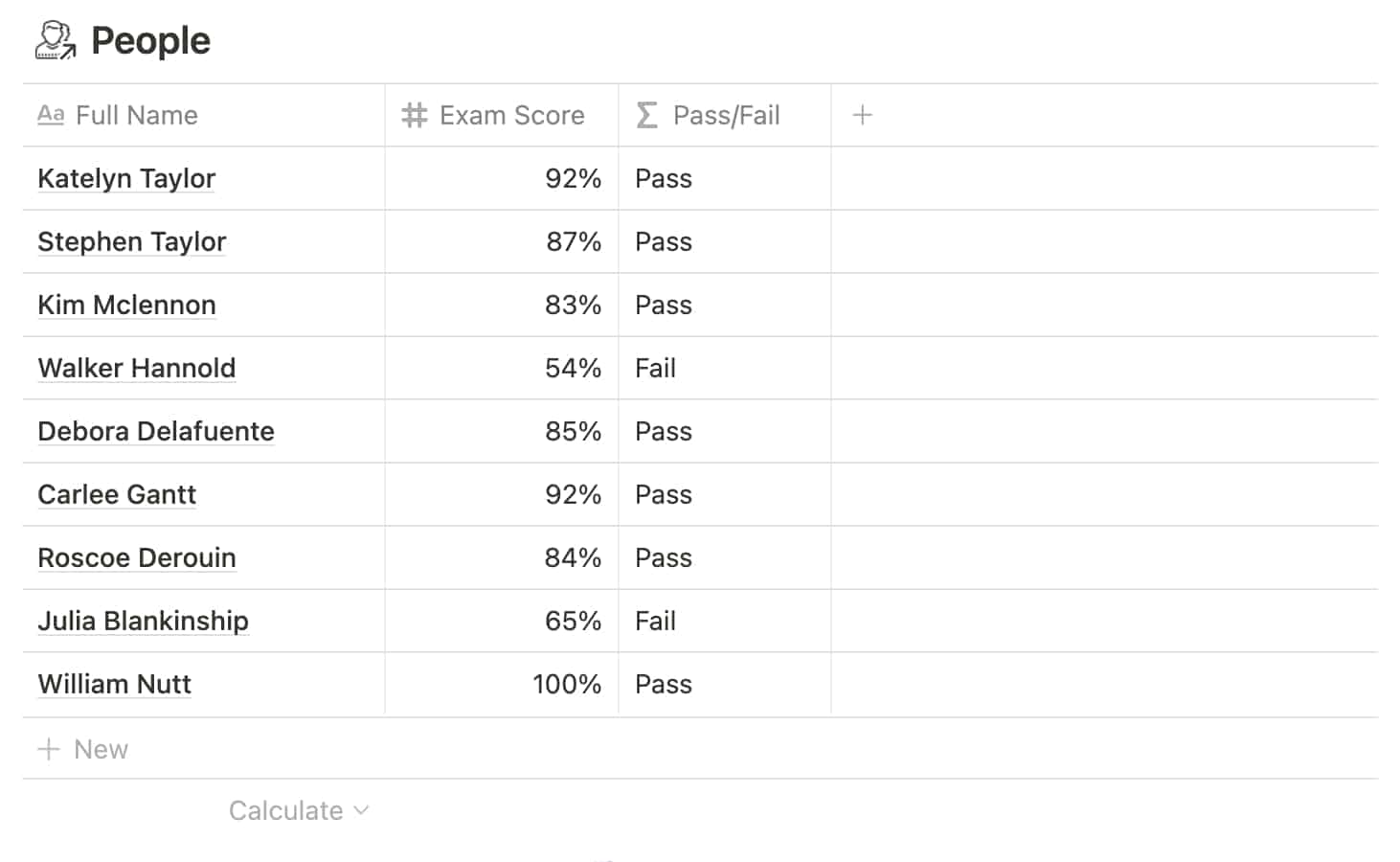
Task: Select the Pass cell for Carlee Gantt
Action: 725,494
